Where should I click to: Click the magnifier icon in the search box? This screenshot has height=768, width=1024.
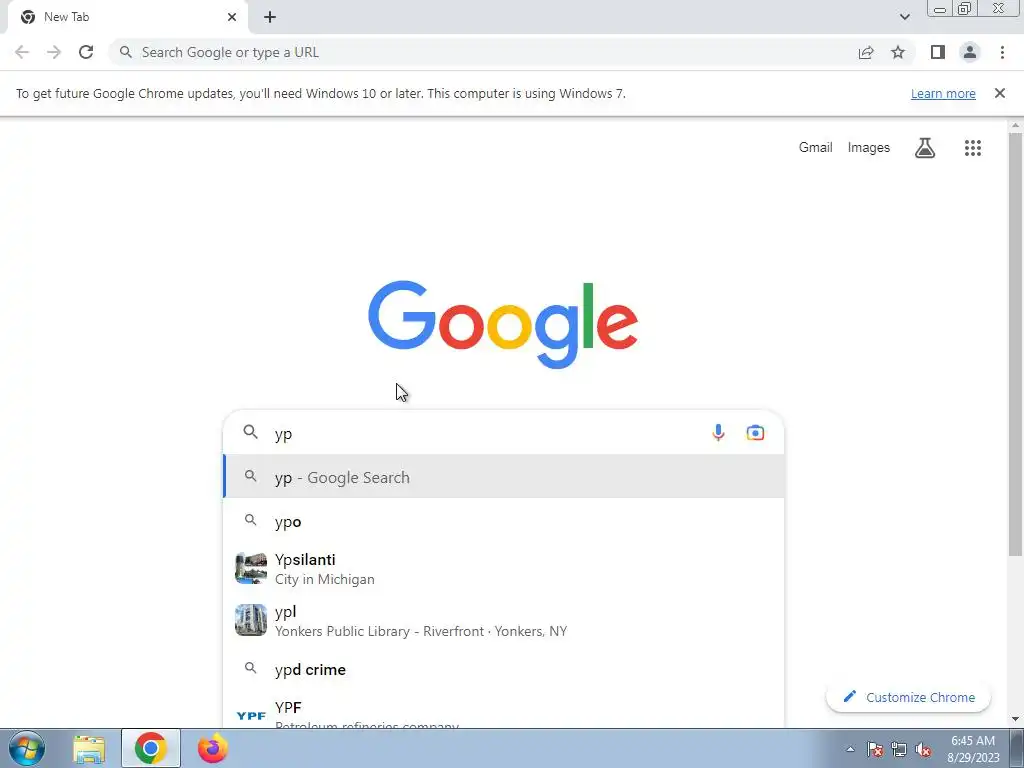point(251,432)
